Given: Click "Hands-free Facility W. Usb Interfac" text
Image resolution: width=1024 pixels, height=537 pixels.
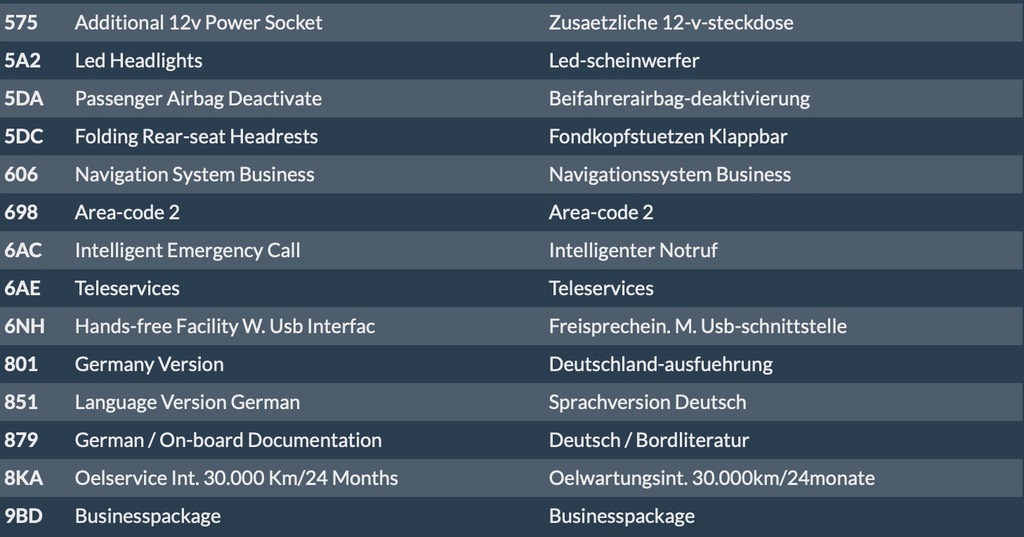Looking at the screenshot, I should [225, 326].
